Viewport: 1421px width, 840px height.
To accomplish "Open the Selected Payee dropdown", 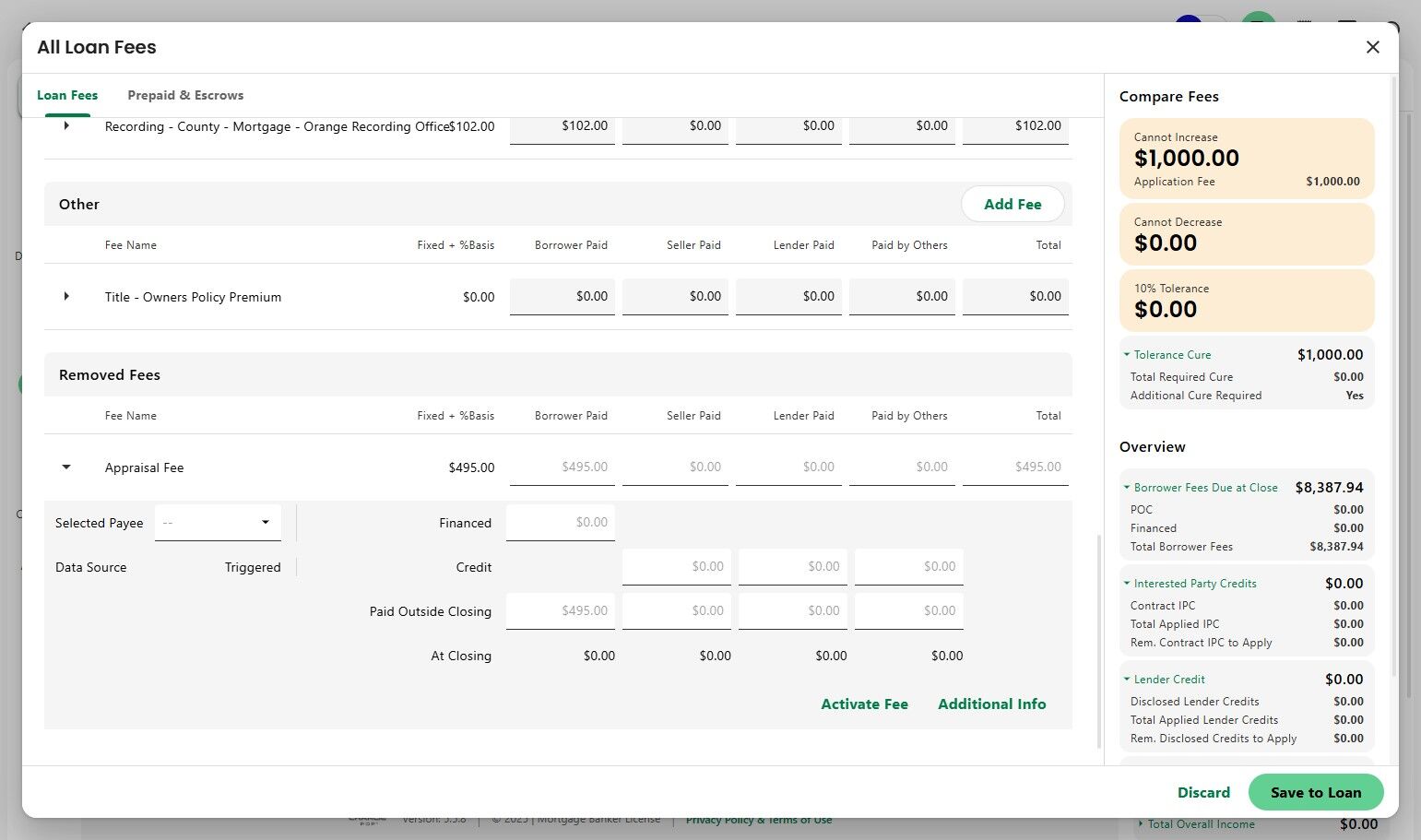I will (218, 523).
